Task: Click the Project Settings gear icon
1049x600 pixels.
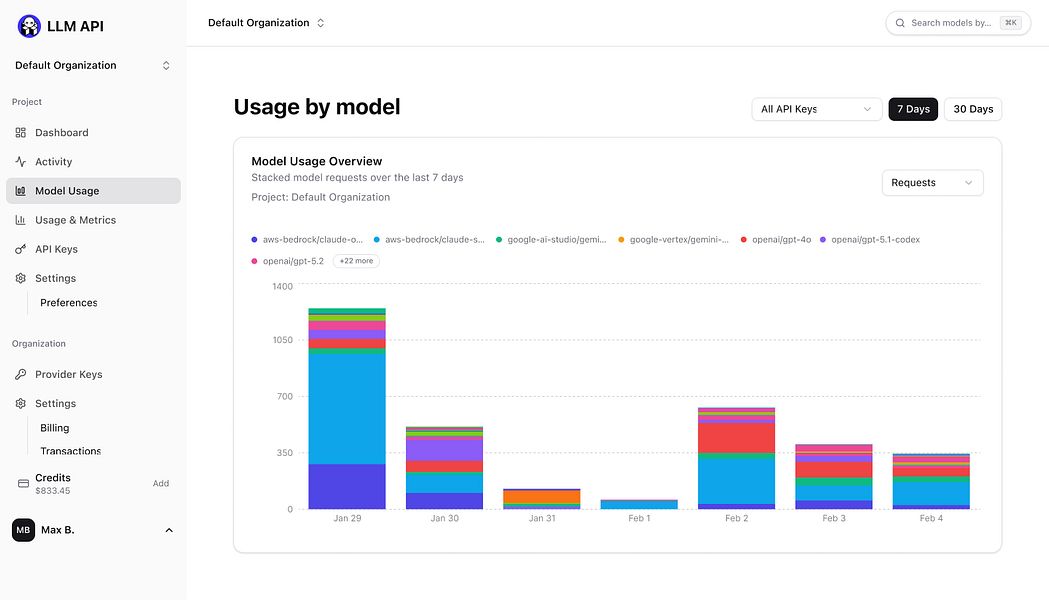Action: pyautogui.click(x=21, y=278)
